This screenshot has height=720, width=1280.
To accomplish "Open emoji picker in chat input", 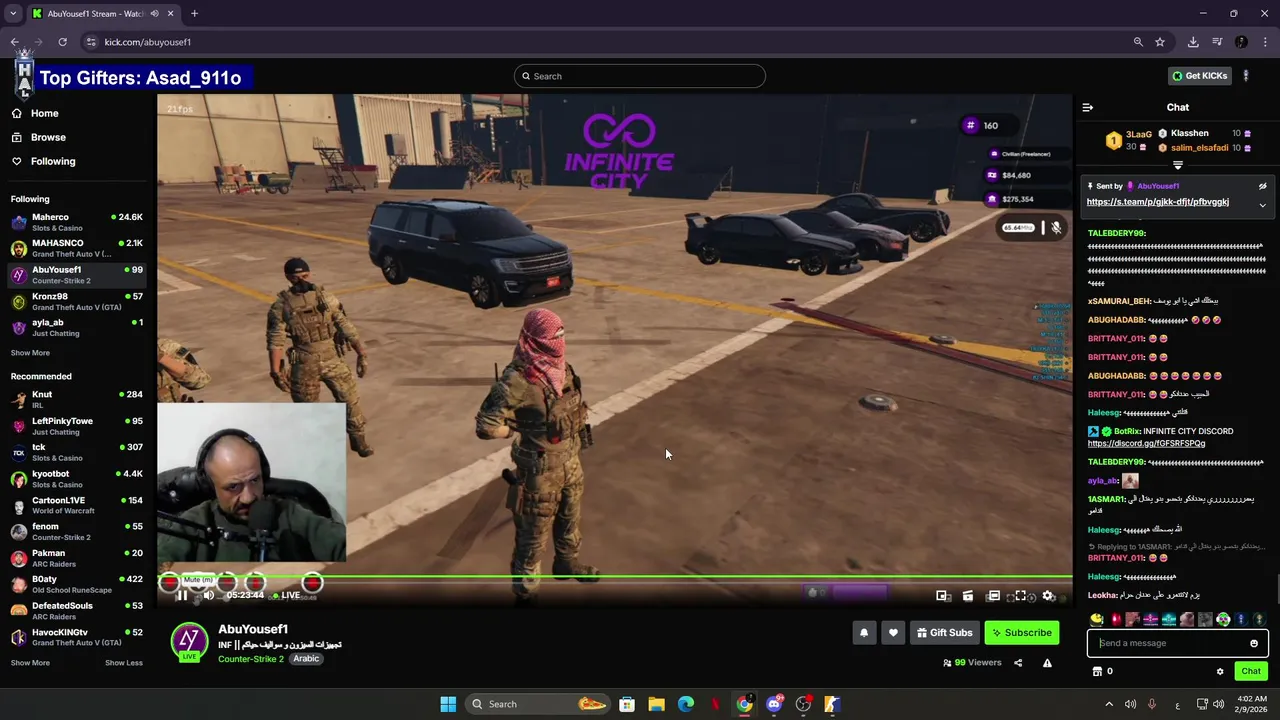I will (1254, 643).
